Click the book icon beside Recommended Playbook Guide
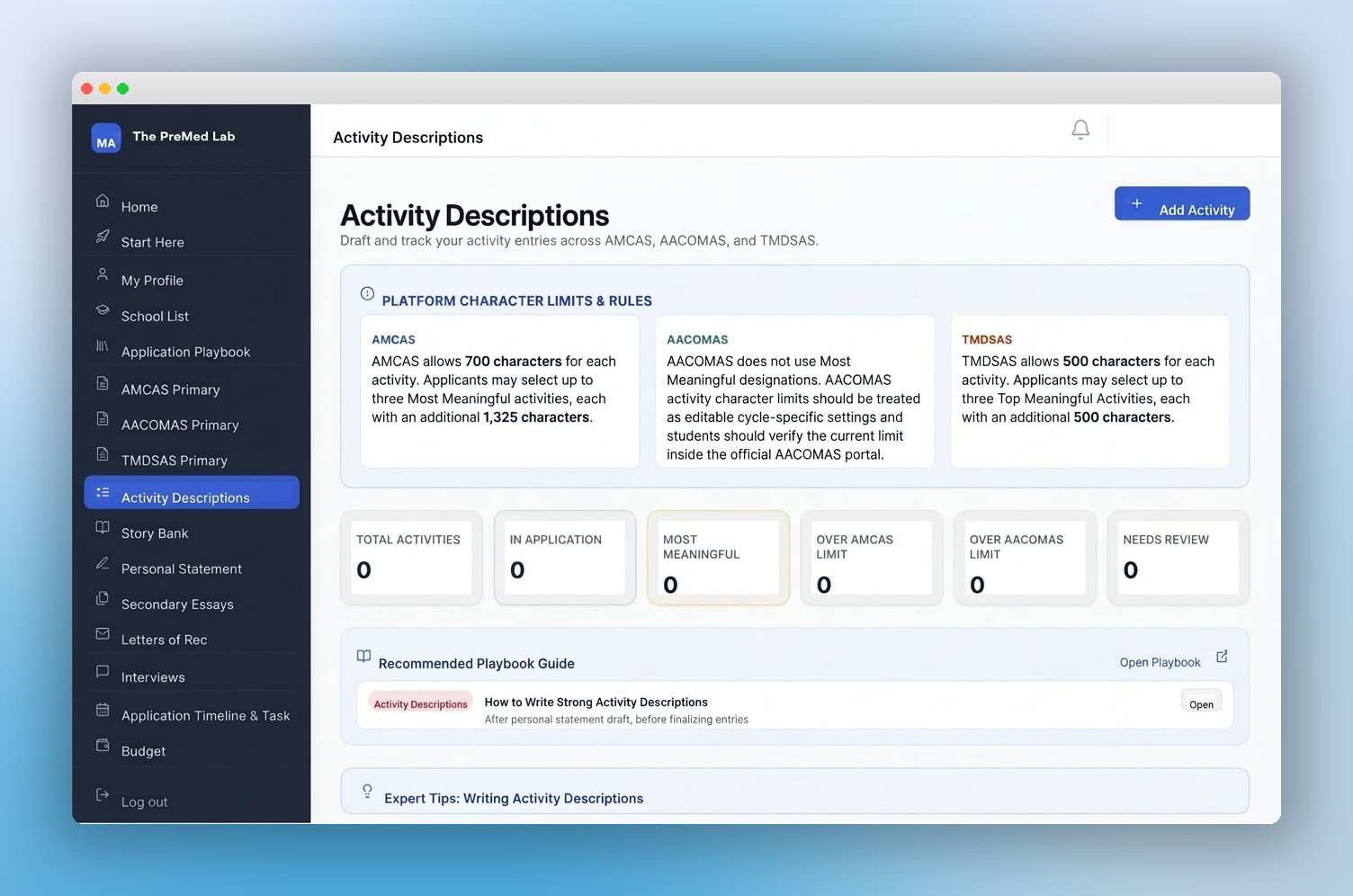The height and width of the screenshot is (896, 1353). (x=363, y=657)
